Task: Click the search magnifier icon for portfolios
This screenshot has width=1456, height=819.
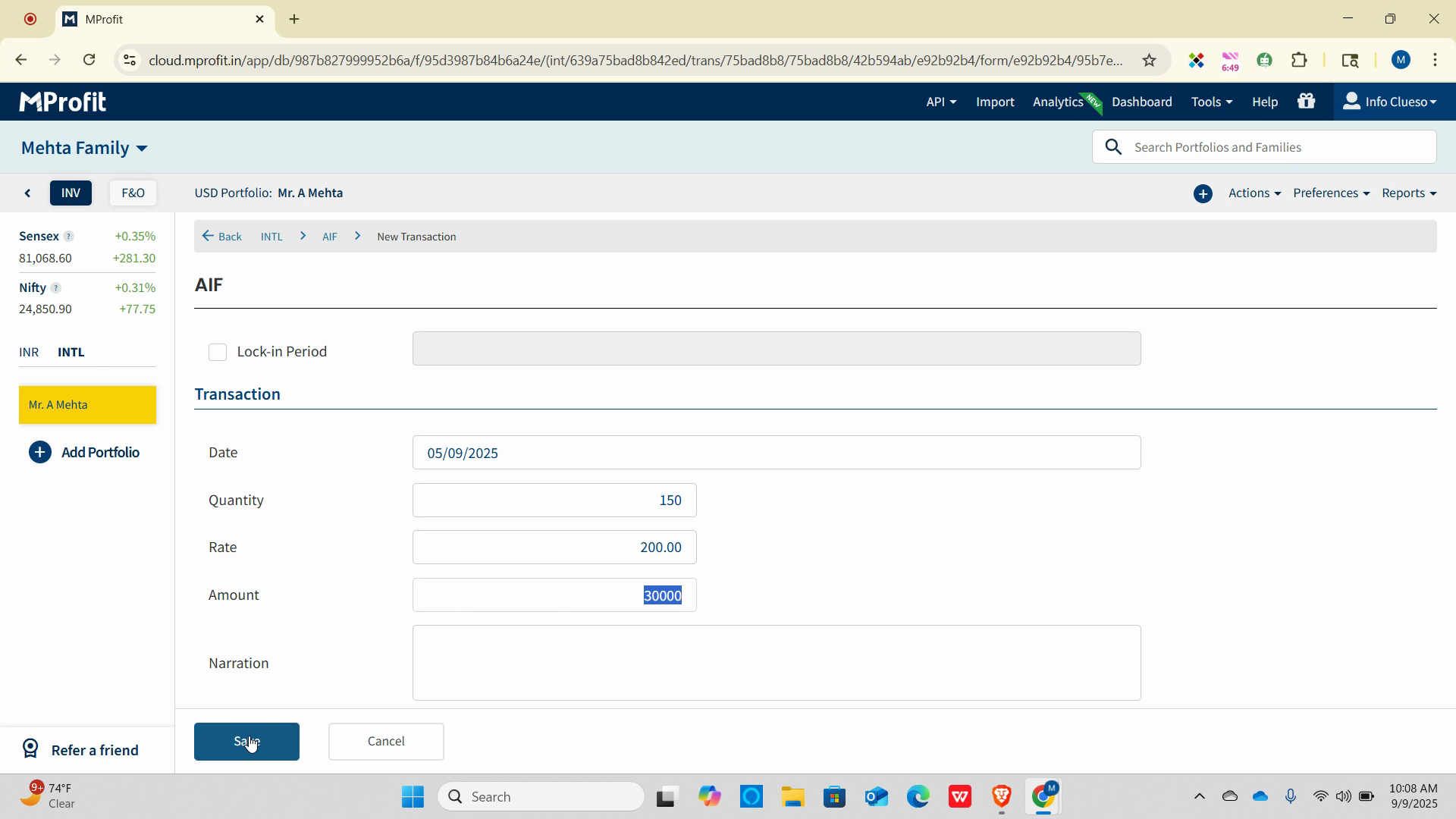Action: (x=1113, y=147)
